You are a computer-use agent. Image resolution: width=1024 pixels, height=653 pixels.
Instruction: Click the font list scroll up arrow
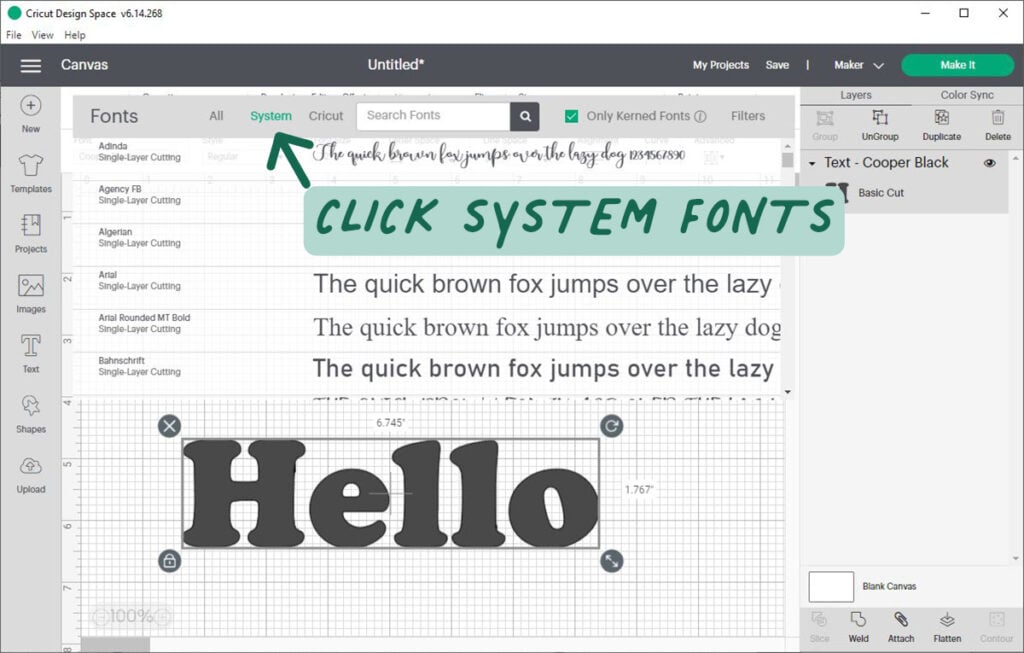pyautogui.click(x=788, y=146)
